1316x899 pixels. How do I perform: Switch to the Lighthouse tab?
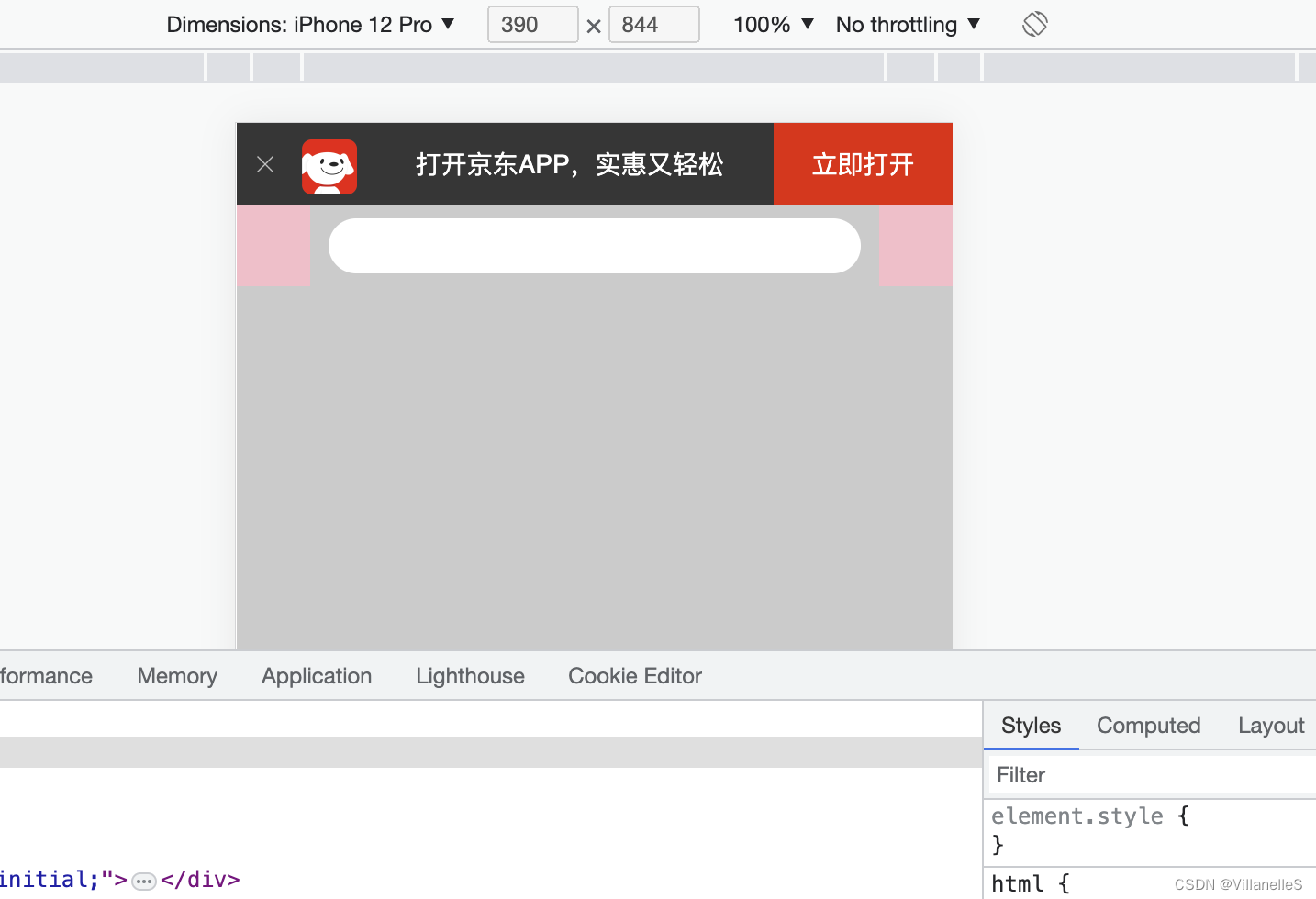tap(470, 676)
